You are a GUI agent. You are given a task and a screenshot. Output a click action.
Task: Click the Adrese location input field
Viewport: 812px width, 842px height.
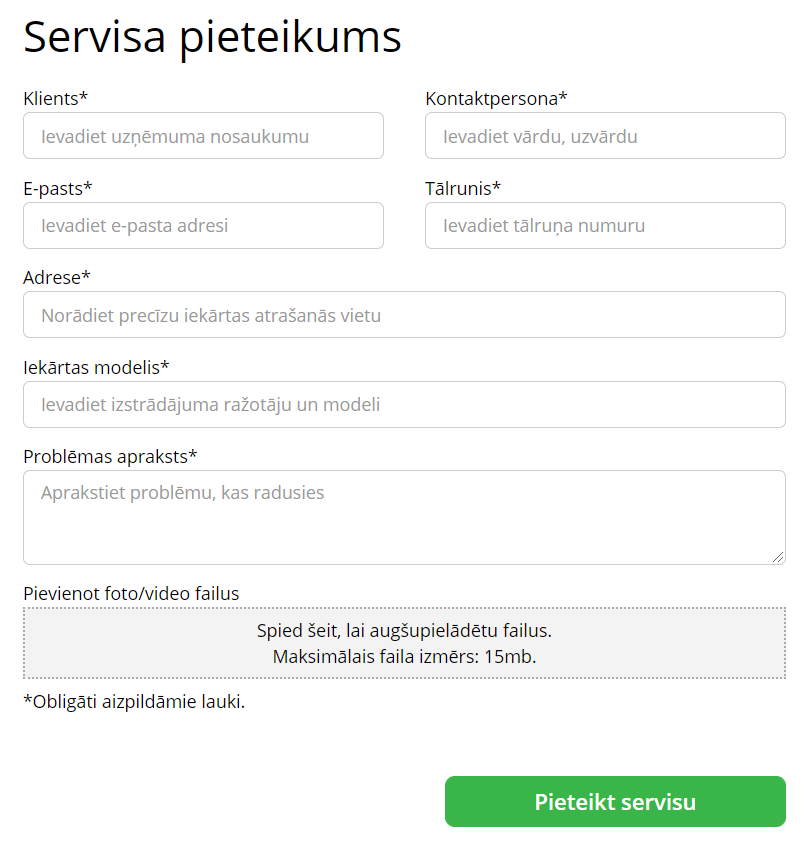(x=404, y=315)
